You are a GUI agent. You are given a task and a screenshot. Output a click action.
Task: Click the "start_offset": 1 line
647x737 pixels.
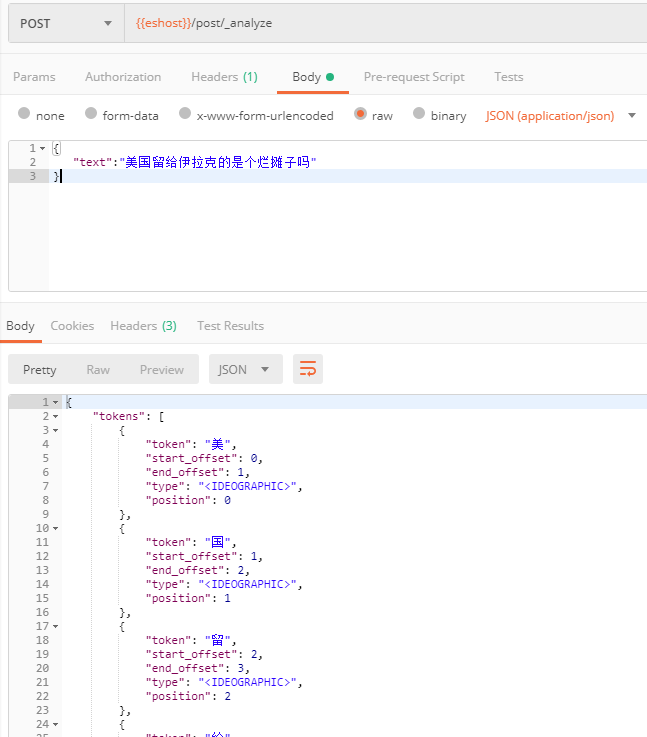pos(204,557)
